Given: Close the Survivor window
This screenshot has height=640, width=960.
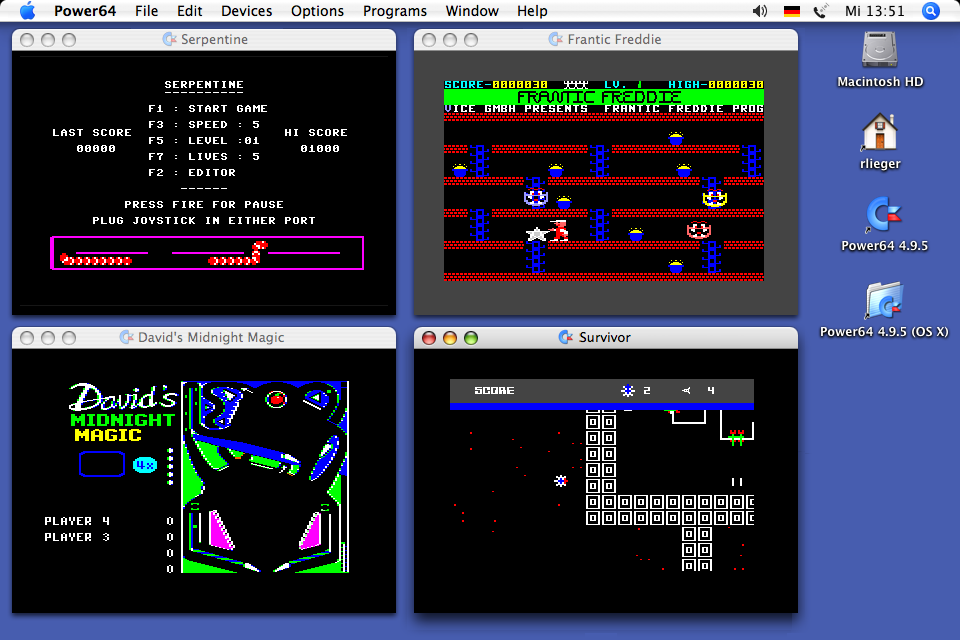Looking at the screenshot, I should pyautogui.click(x=429, y=338).
